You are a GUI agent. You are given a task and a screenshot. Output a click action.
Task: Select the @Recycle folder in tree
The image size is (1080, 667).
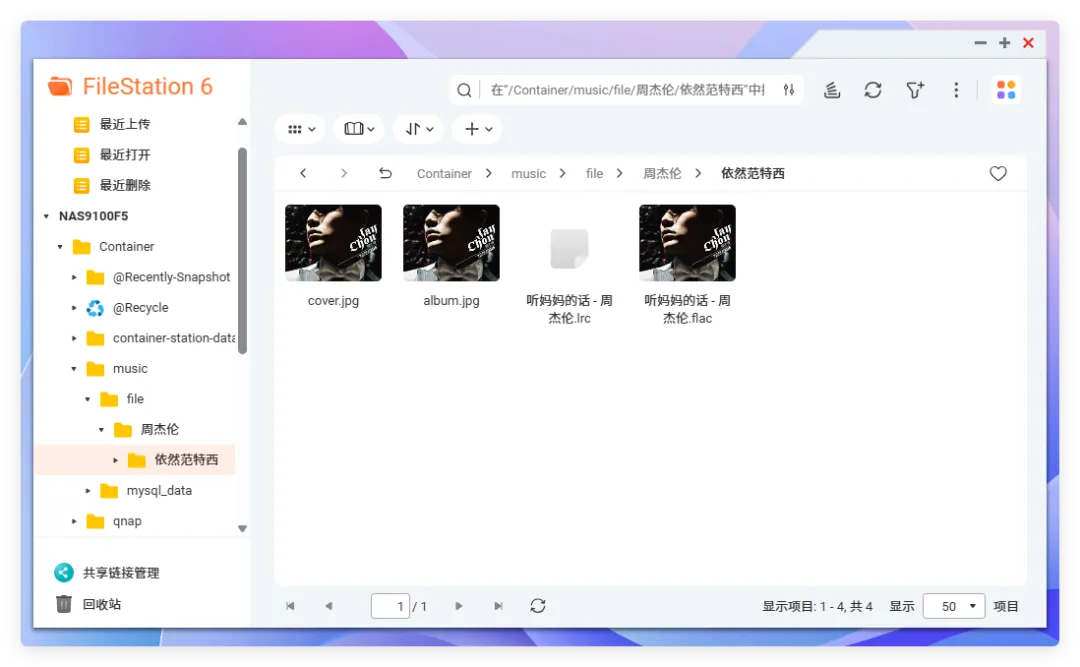[x=141, y=308]
